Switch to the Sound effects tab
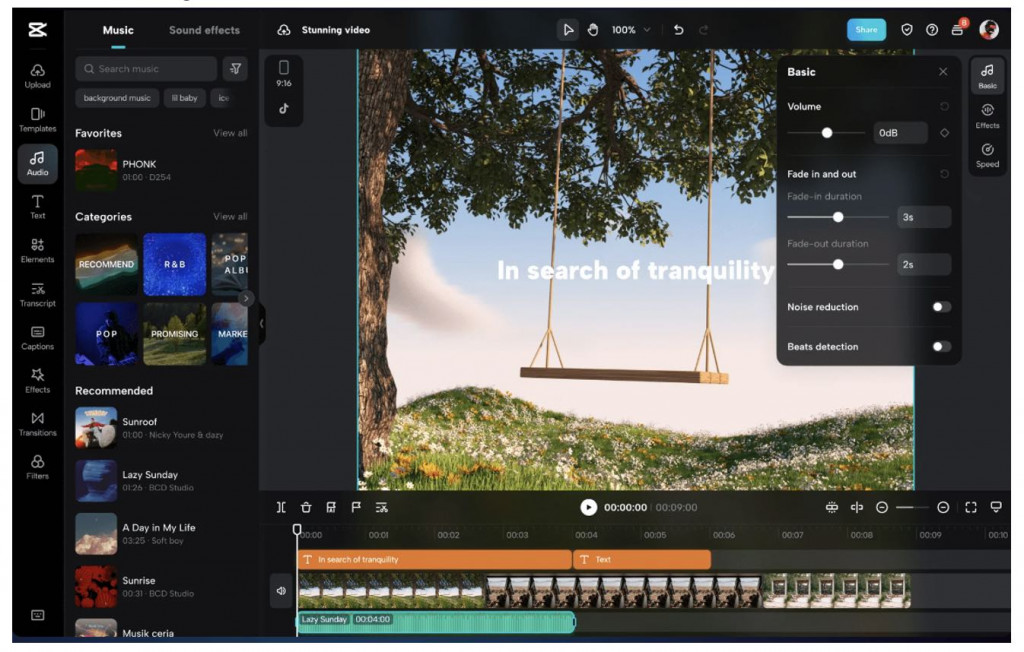1024x652 pixels. point(204,30)
